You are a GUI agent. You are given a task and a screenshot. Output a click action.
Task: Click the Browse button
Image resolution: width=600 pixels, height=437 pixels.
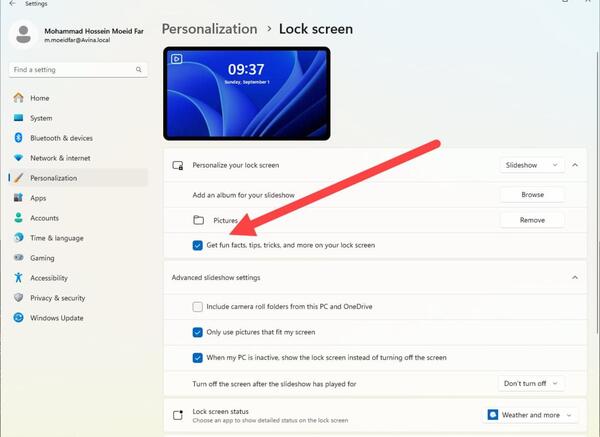532,194
